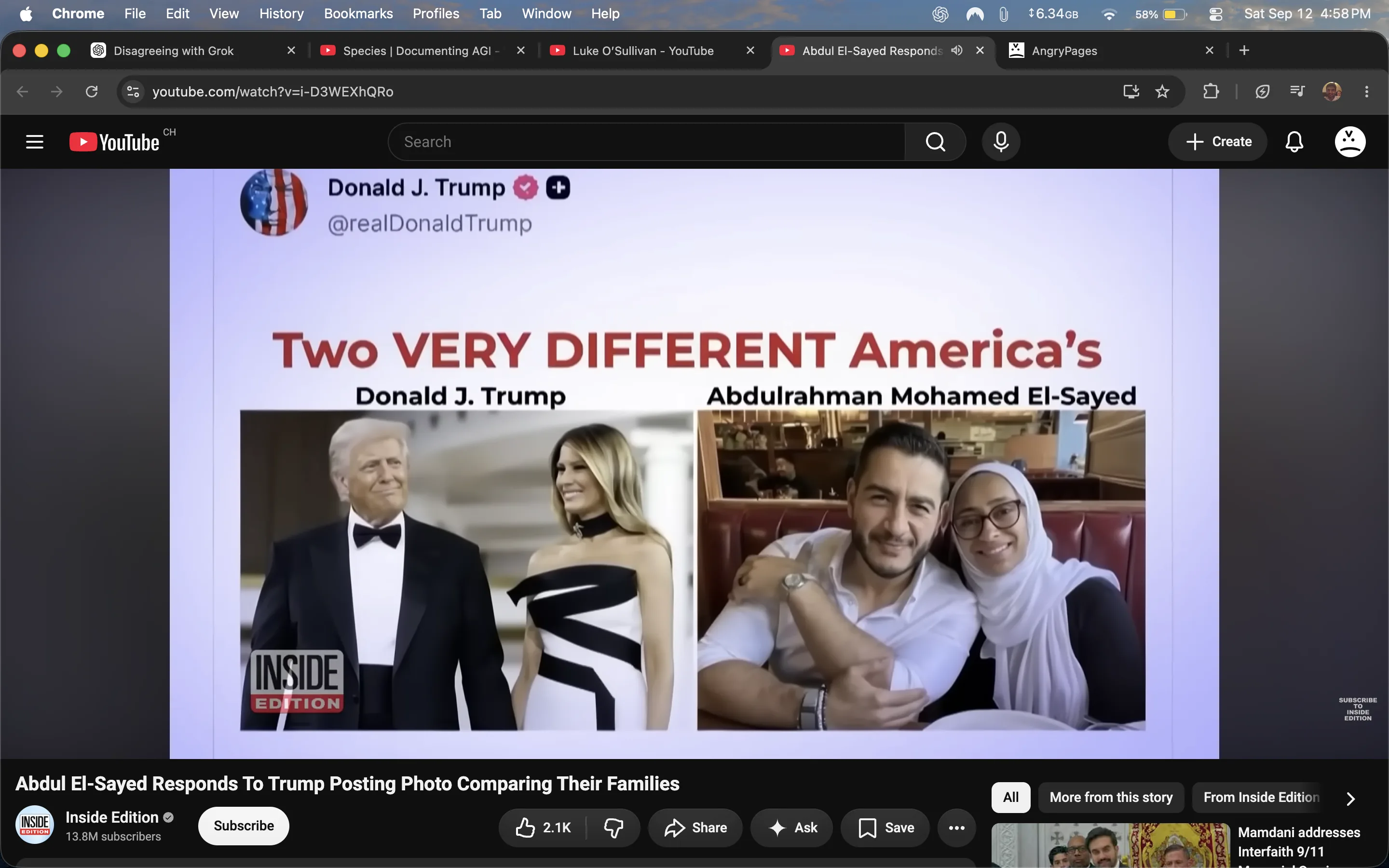Go to YouTube home via logo

tap(114, 142)
